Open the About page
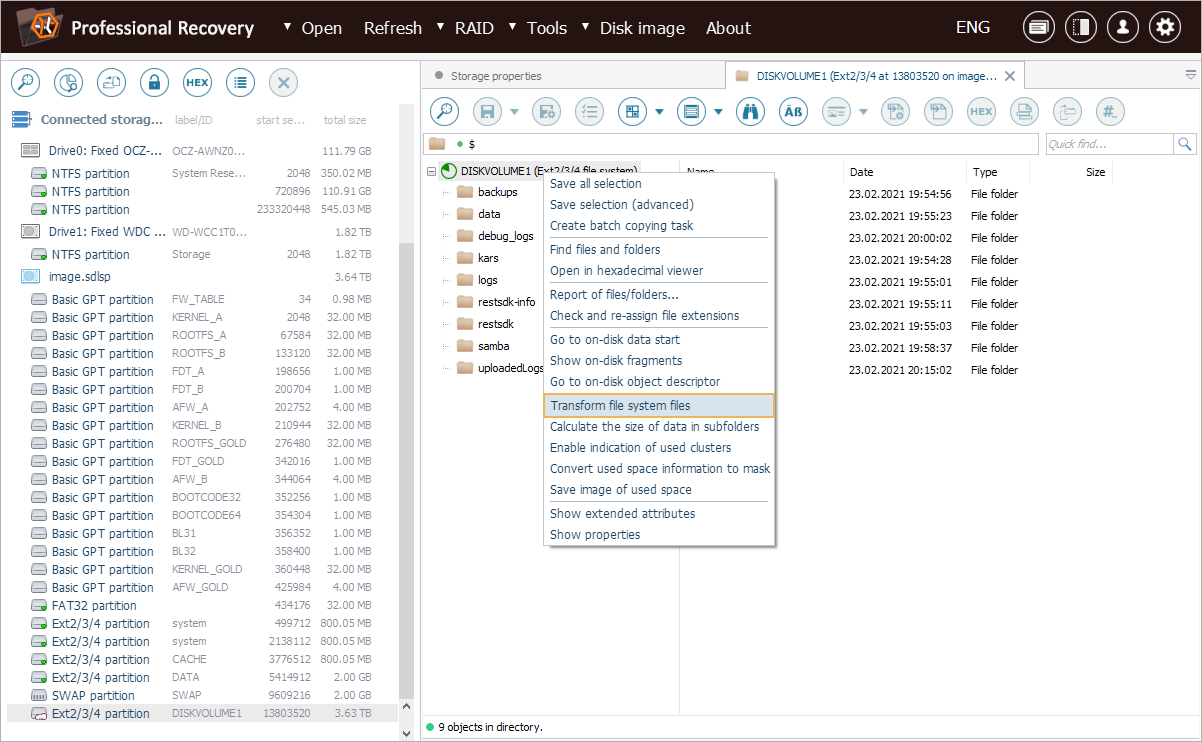Viewport: 1202px width, 742px height. point(728,28)
